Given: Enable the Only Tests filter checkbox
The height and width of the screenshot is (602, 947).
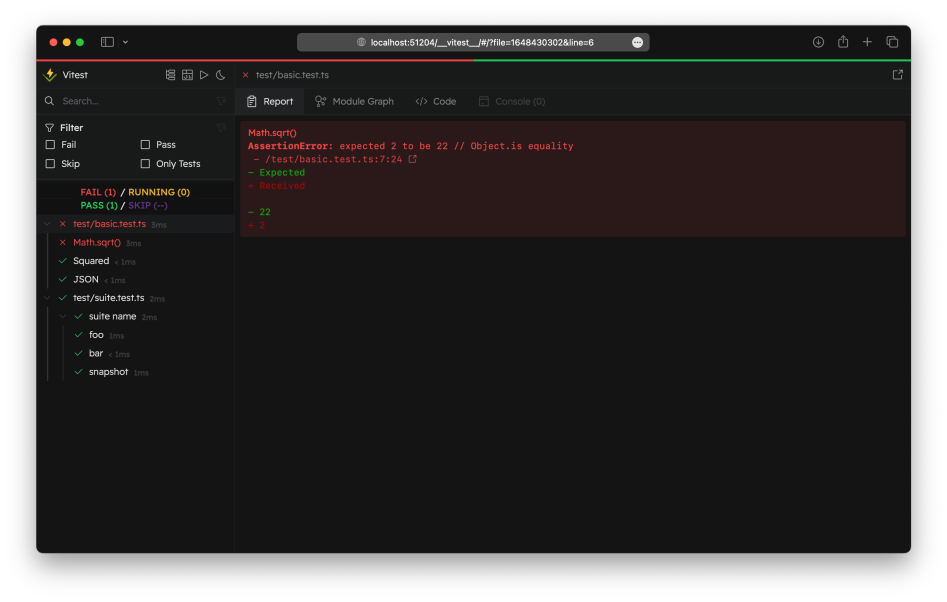Looking at the screenshot, I should coord(145,164).
